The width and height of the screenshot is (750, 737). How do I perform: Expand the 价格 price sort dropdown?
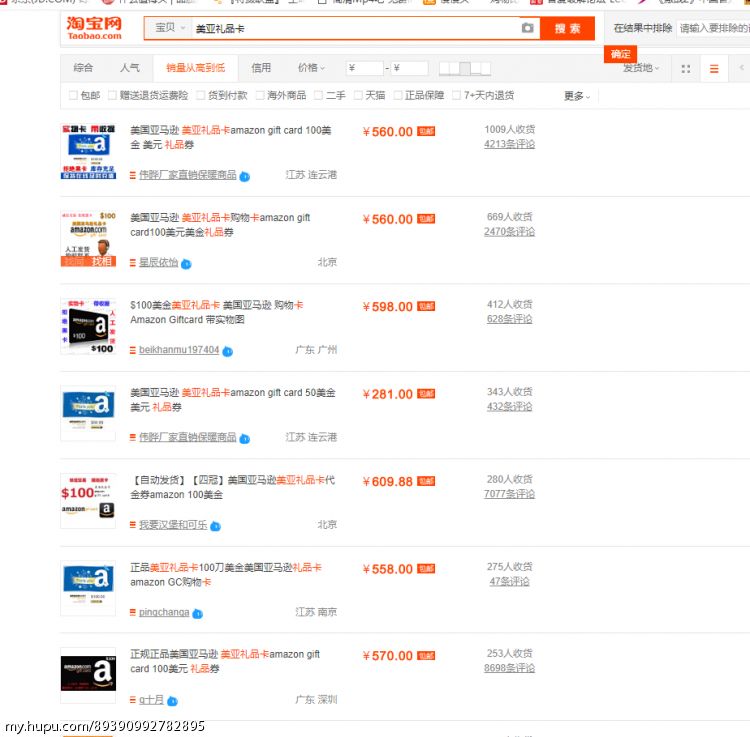[311, 68]
